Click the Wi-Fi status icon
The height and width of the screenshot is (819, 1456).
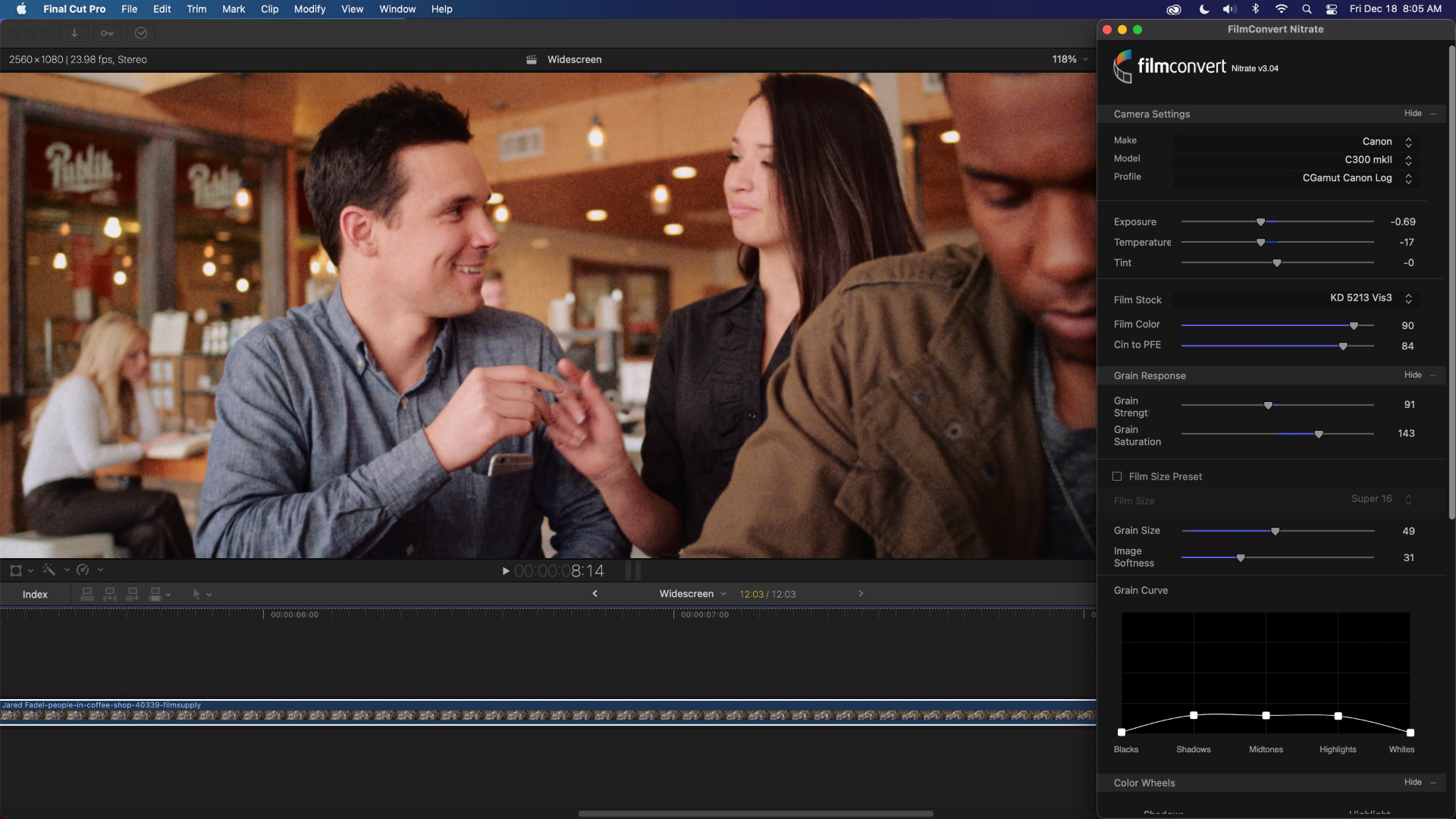click(x=1282, y=9)
